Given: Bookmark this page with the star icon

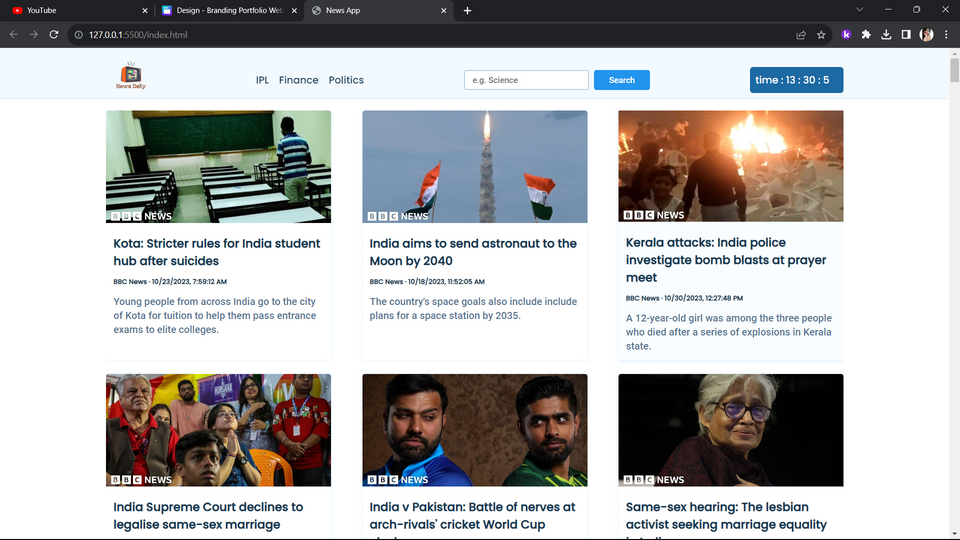Looking at the screenshot, I should (x=821, y=35).
